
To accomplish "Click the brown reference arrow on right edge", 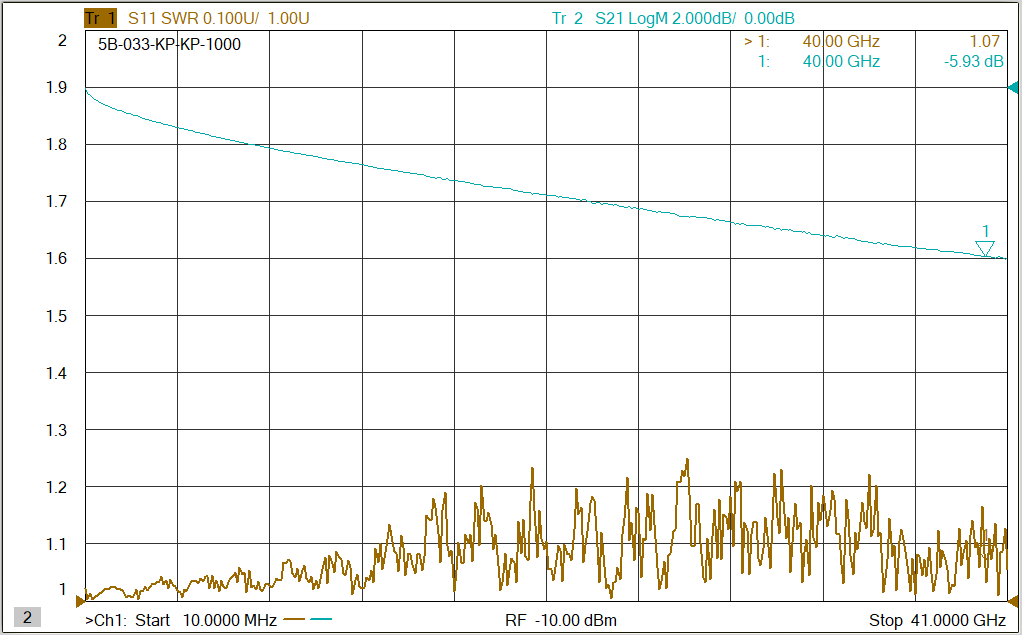I will click(x=1012, y=601).
